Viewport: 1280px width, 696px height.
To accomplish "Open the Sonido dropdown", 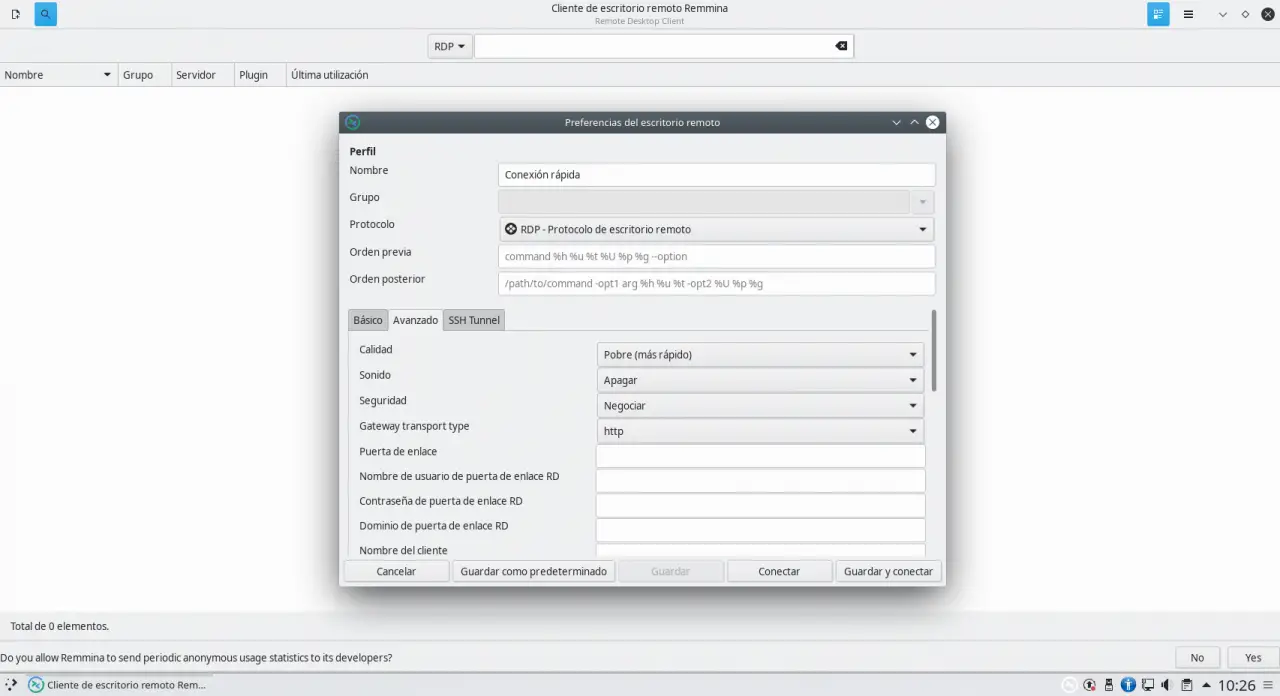I will [x=760, y=380].
